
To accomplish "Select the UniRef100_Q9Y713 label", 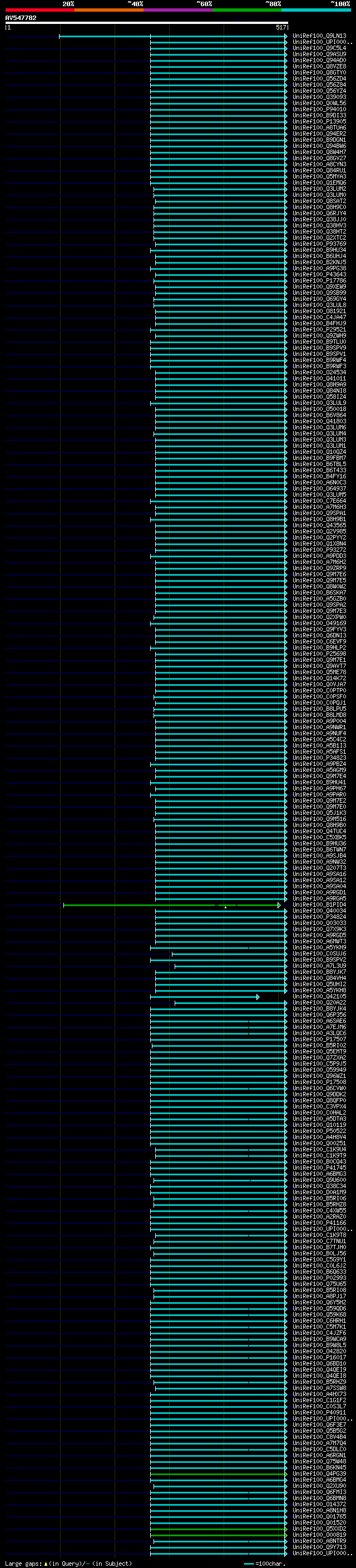I will point(319,1547).
